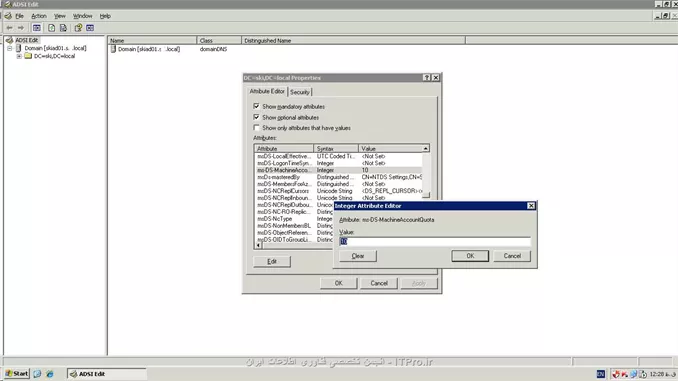678x381 pixels.
Task: Click the Value input field
Action: point(435,241)
